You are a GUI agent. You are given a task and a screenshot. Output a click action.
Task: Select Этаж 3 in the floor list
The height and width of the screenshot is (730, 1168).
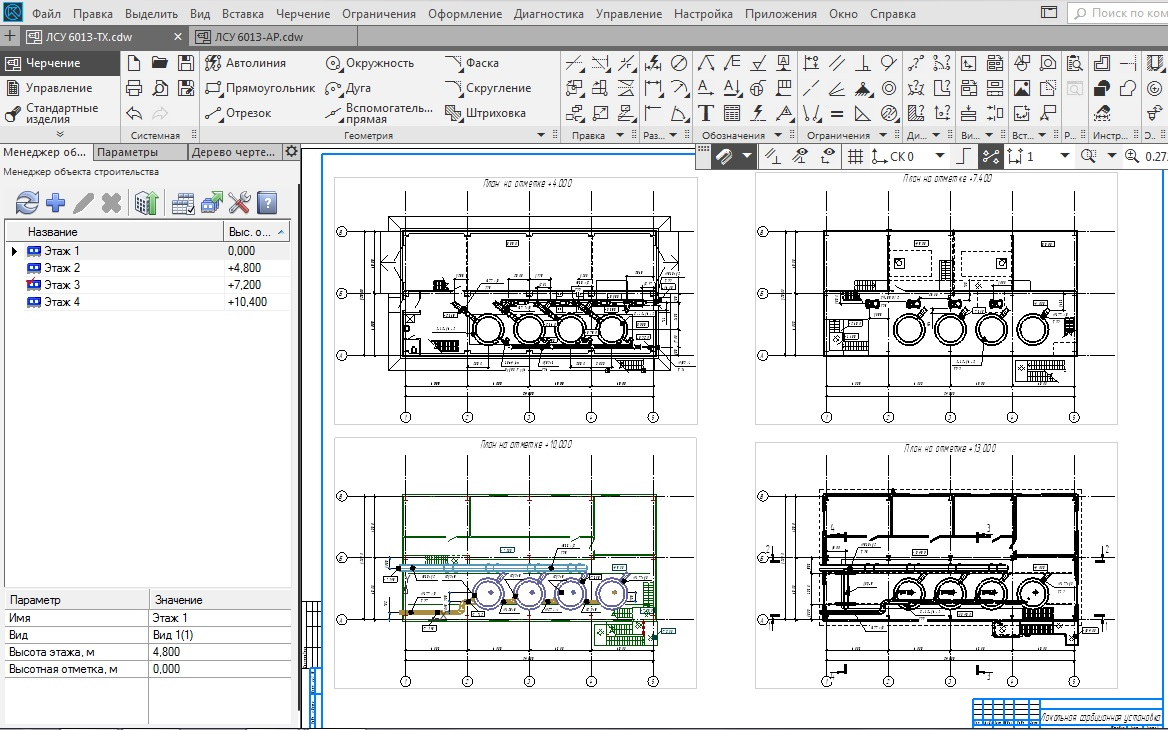pyautogui.click(x=62, y=285)
